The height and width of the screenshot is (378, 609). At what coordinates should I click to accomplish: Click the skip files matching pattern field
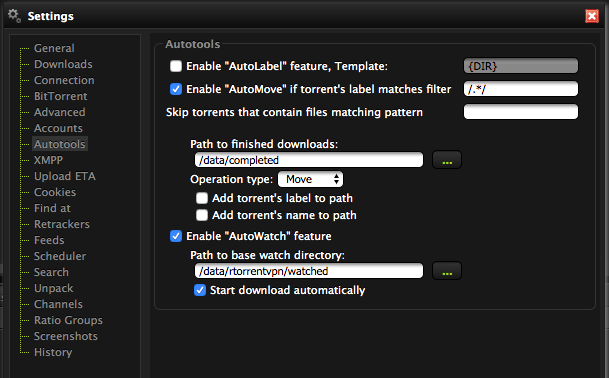521,112
